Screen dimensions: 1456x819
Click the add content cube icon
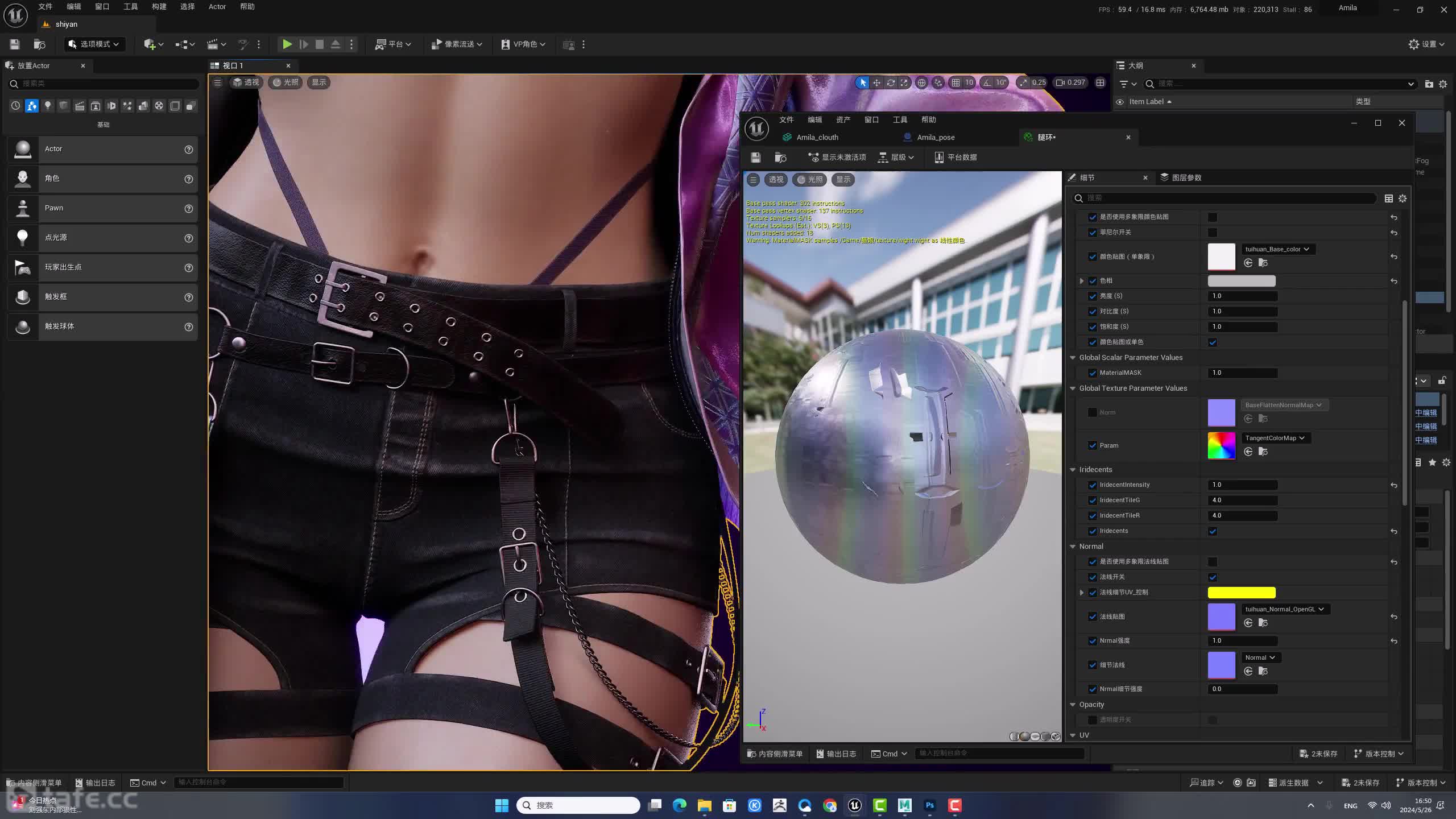(x=150, y=44)
